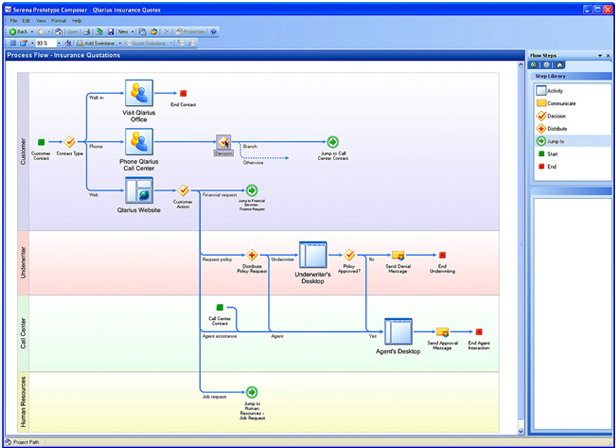Open the Format menu
Image resolution: width=616 pixels, height=448 pixels.
tap(59, 21)
